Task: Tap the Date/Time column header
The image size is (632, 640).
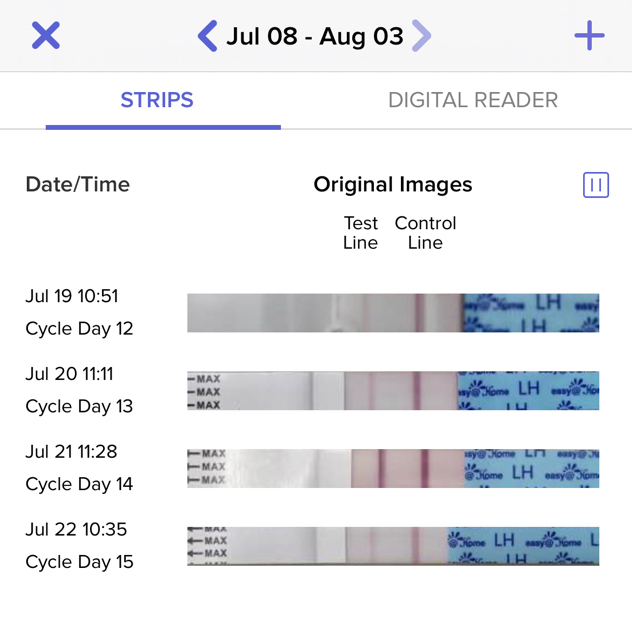Action: pos(78,184)
